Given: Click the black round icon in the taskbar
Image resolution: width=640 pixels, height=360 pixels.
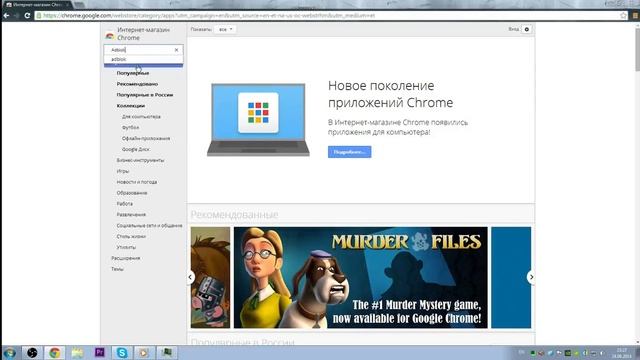Looking at the screenshot, I should (32, 353).
